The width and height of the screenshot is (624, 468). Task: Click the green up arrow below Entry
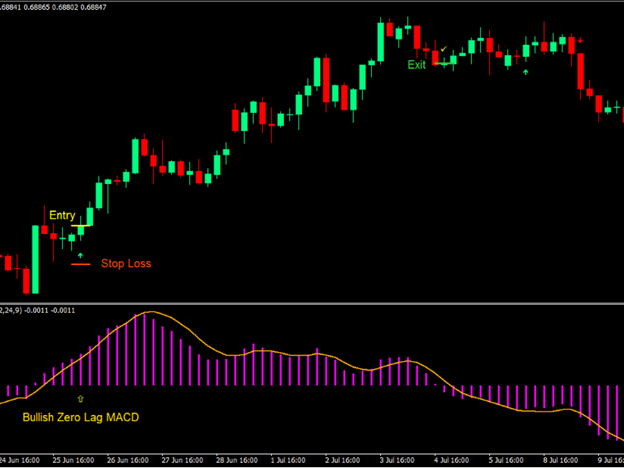point(80,255)
